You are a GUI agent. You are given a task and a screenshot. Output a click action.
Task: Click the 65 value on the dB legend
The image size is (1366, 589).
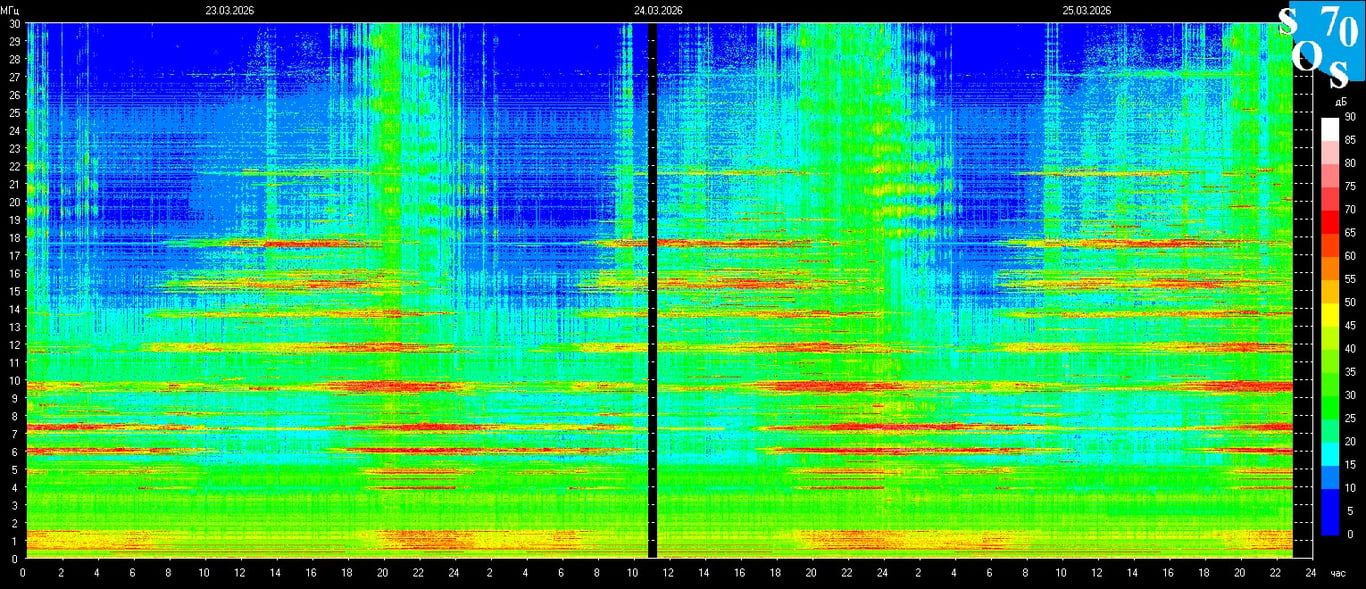1350,233
